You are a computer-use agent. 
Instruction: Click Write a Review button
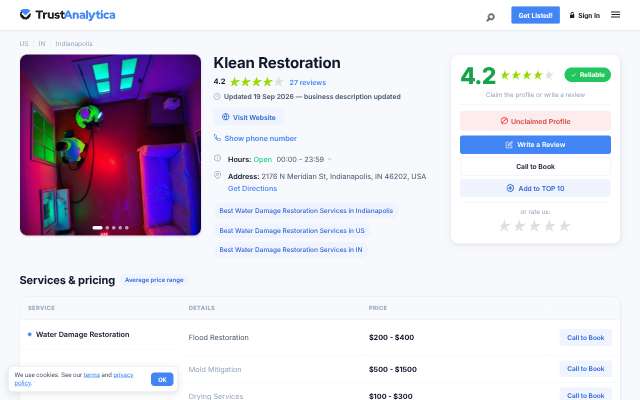535,145
